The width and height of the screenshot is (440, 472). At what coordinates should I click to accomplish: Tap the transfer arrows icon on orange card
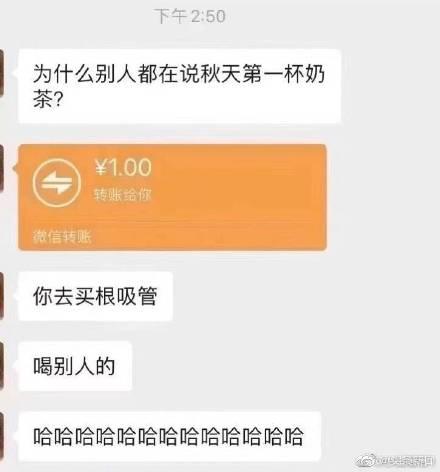(x=57, y=183)
